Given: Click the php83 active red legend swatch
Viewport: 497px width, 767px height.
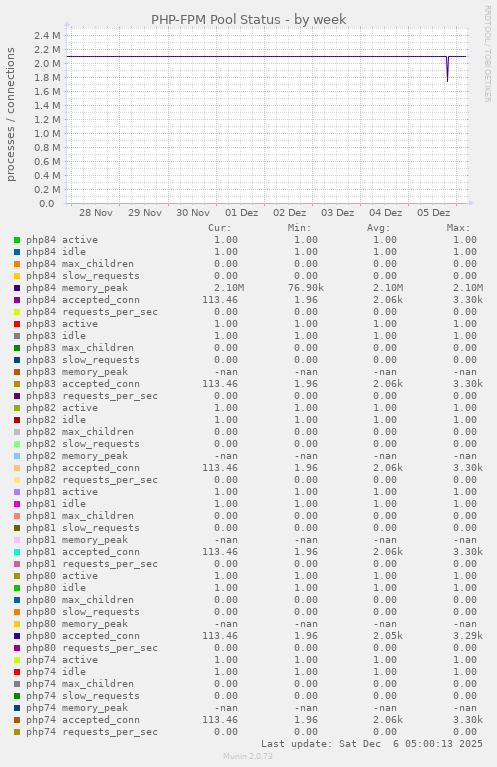Looking at the screenshot, I should tap(17, 324).
